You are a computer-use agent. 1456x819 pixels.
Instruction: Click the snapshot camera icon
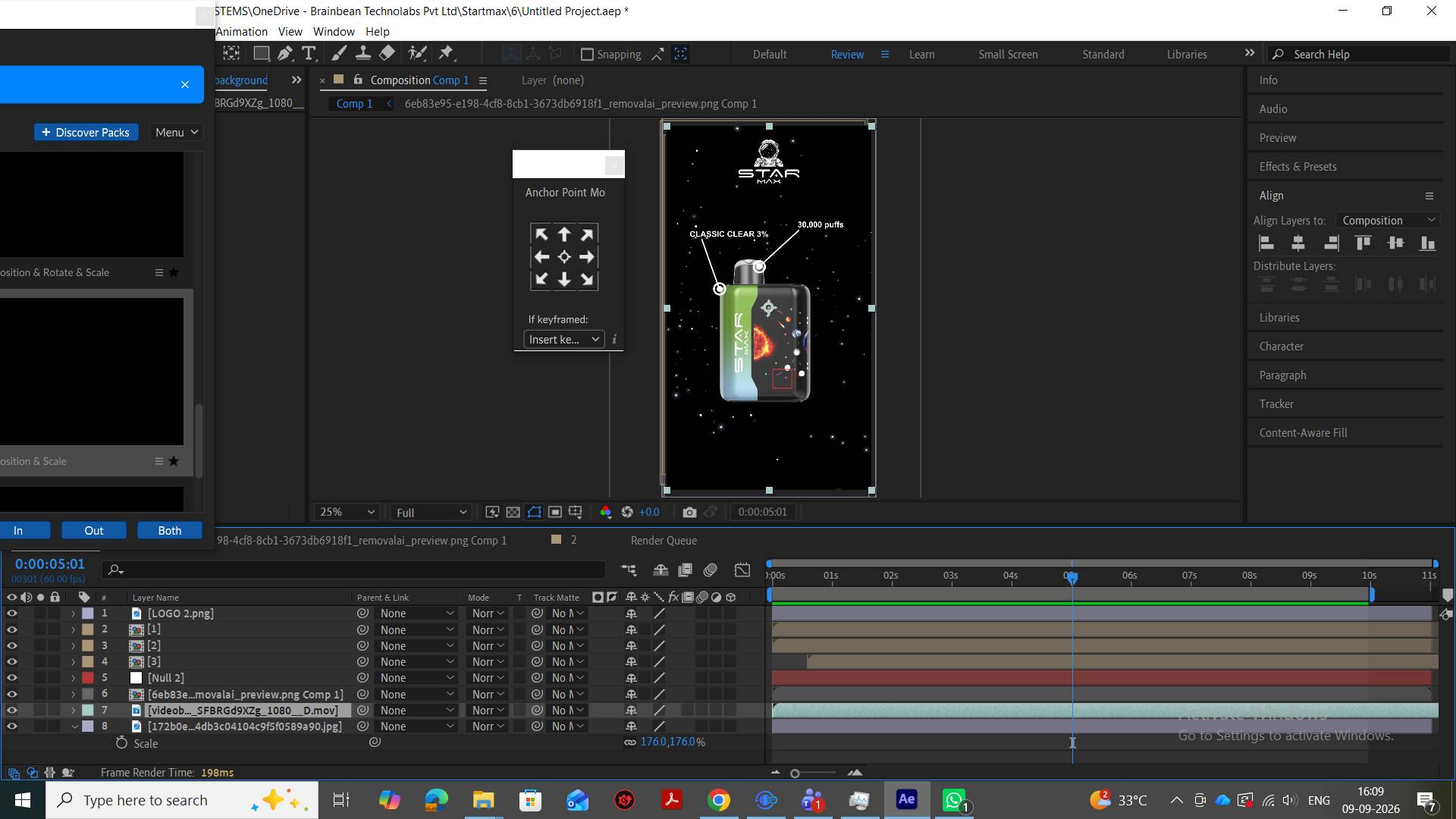(689, 512)
